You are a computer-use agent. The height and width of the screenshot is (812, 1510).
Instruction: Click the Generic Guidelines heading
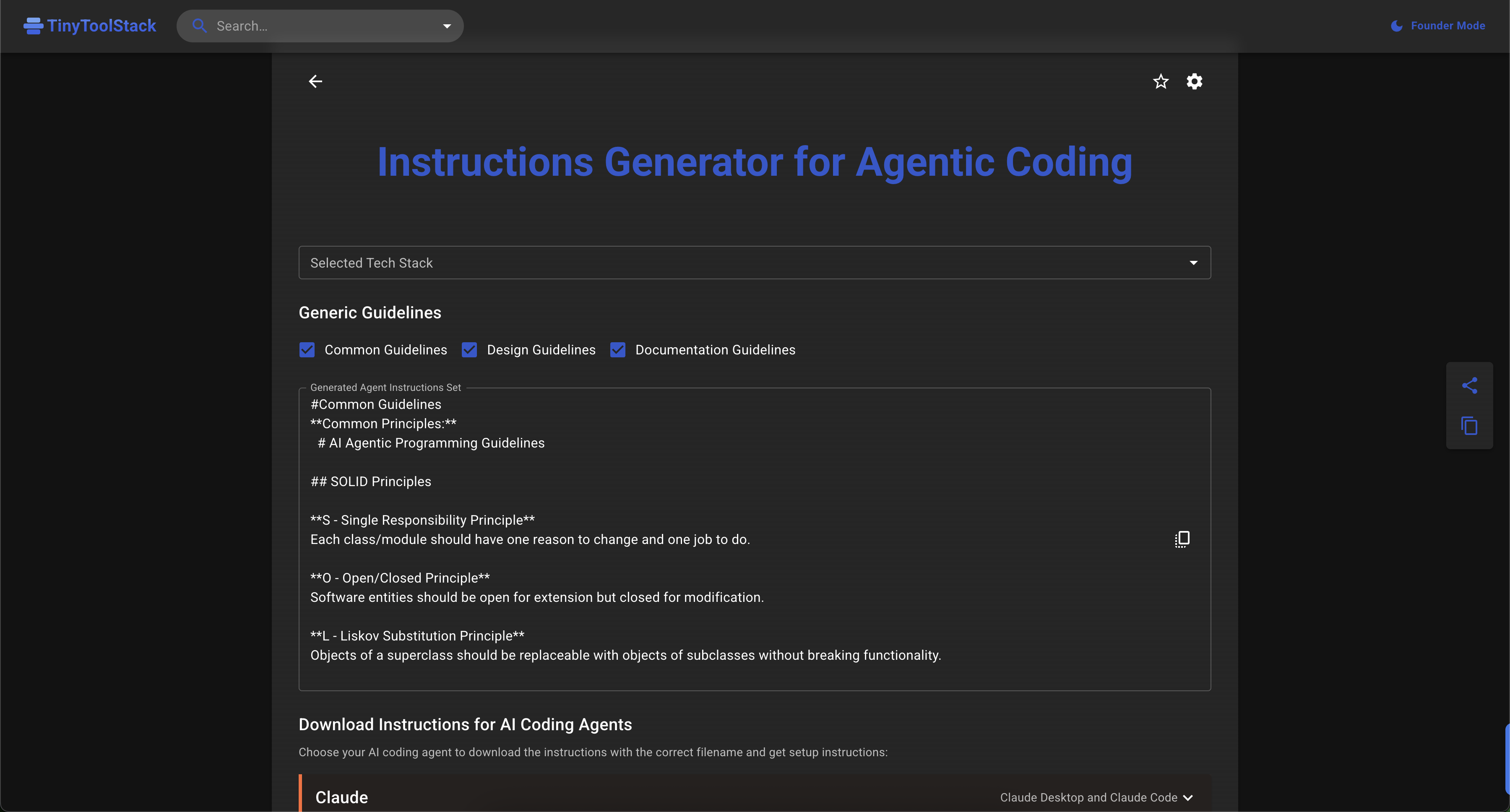[370, 312]
